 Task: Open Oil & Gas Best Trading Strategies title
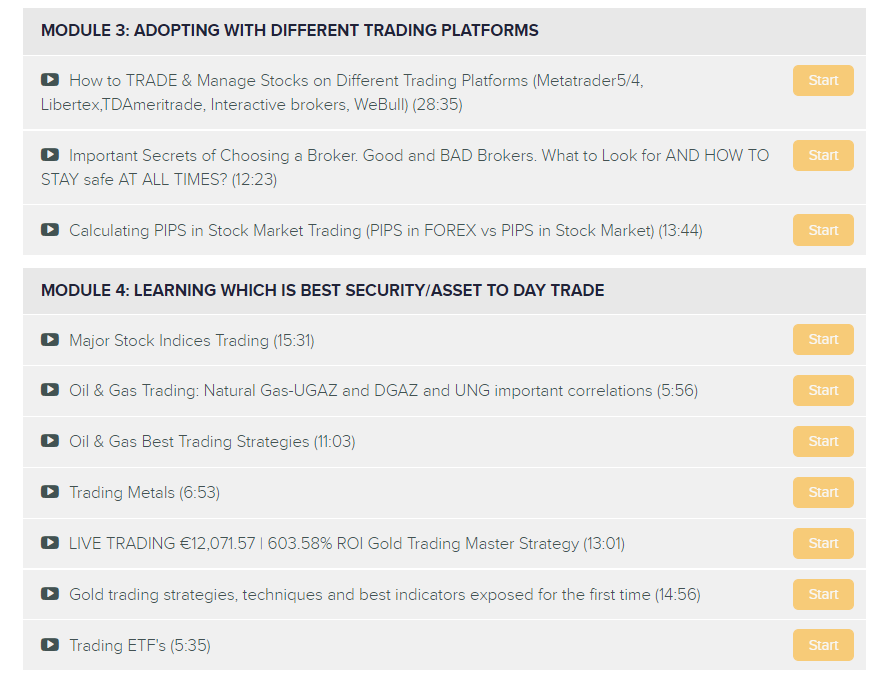(212, 441)
